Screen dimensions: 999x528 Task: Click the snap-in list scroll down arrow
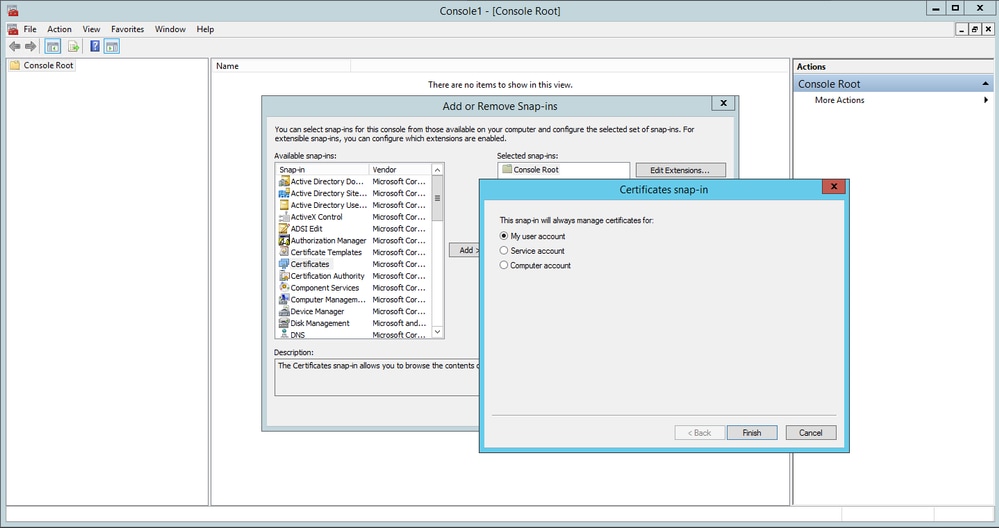[x=437, y=332]
